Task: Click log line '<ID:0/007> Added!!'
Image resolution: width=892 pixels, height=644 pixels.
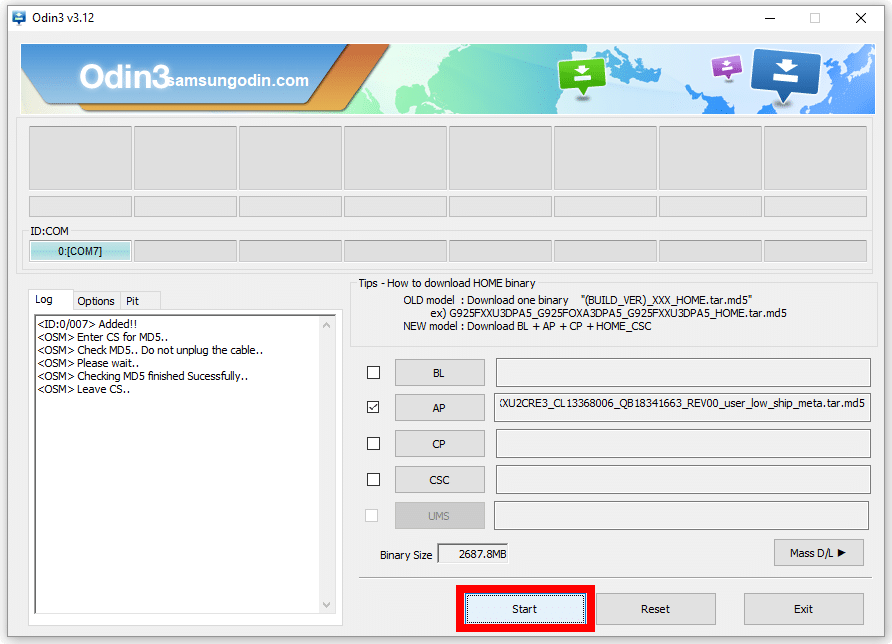Action: click(x=87, y=324)
